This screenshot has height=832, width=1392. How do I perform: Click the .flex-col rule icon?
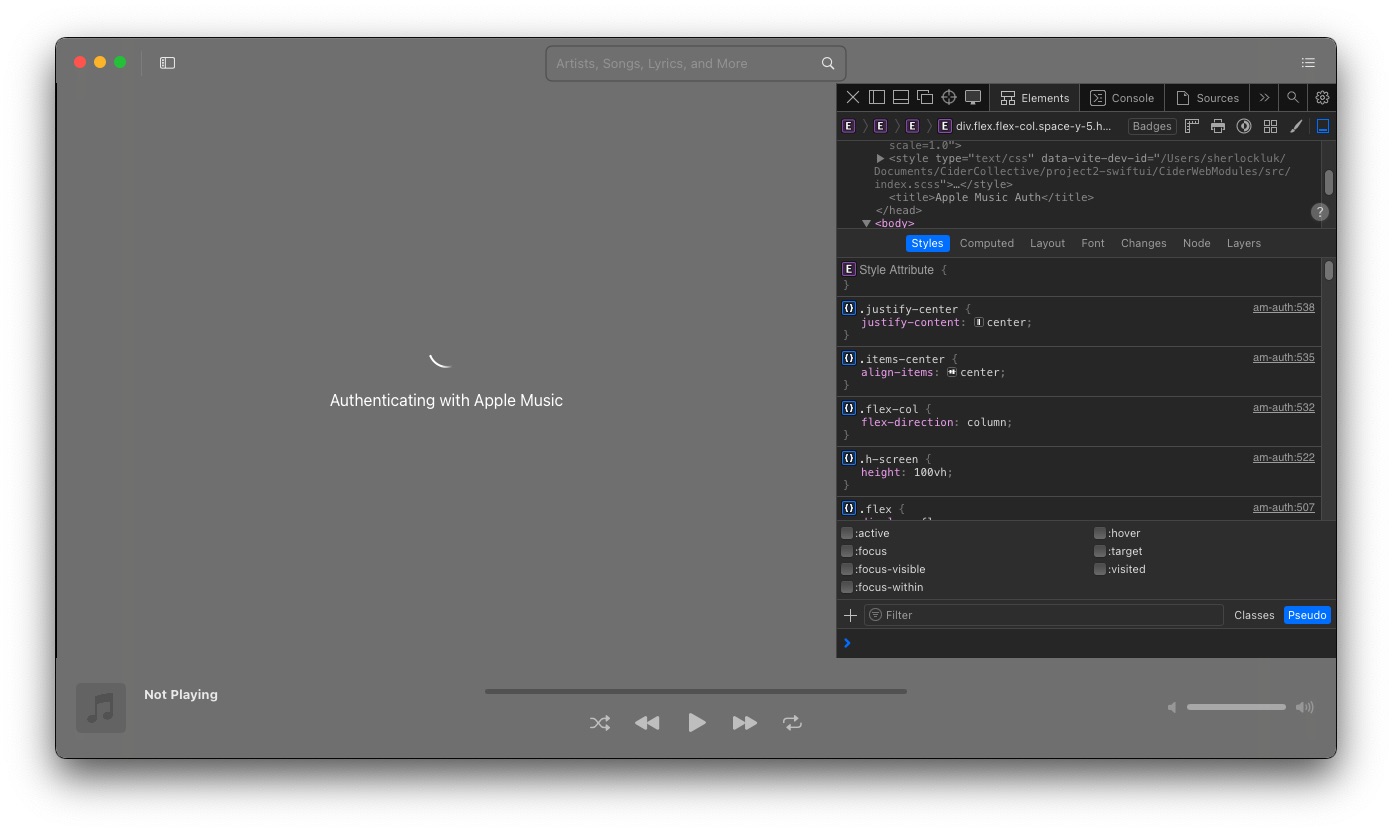849,408
